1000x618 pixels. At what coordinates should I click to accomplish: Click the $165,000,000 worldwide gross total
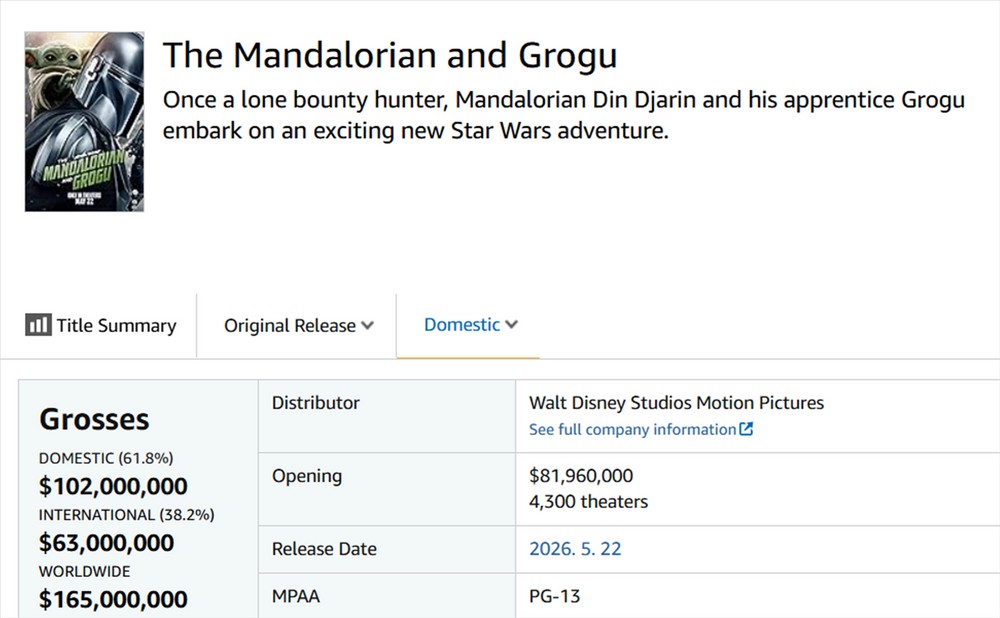(113, 599)
